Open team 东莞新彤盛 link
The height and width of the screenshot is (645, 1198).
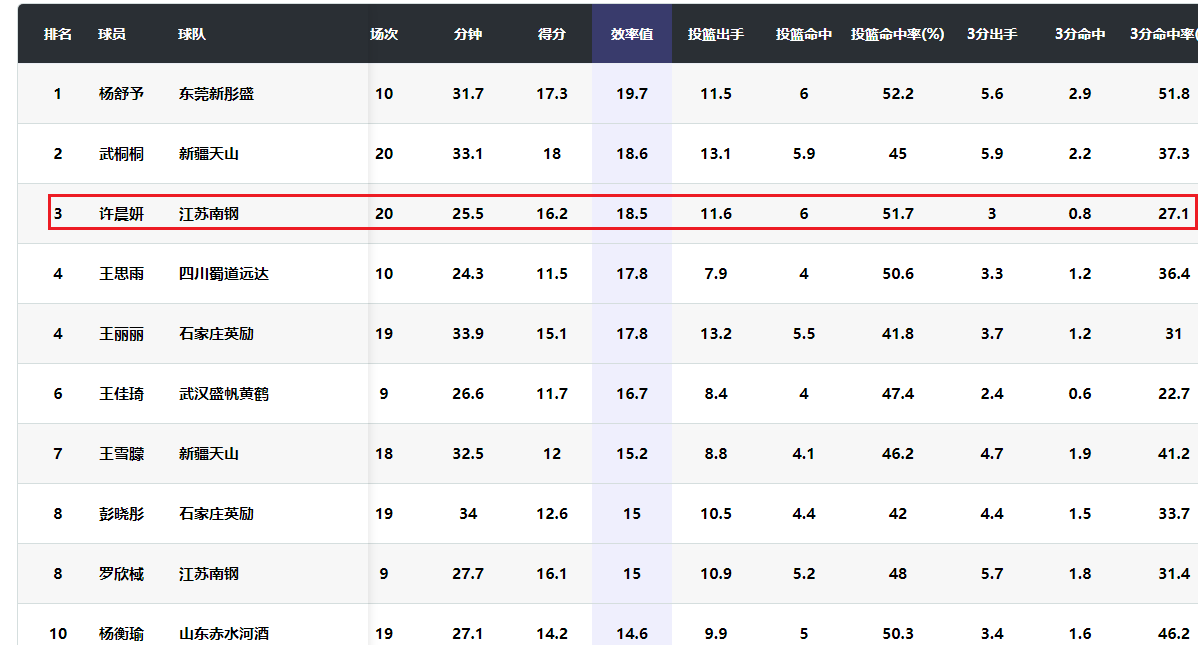click(x=216, y=94)
